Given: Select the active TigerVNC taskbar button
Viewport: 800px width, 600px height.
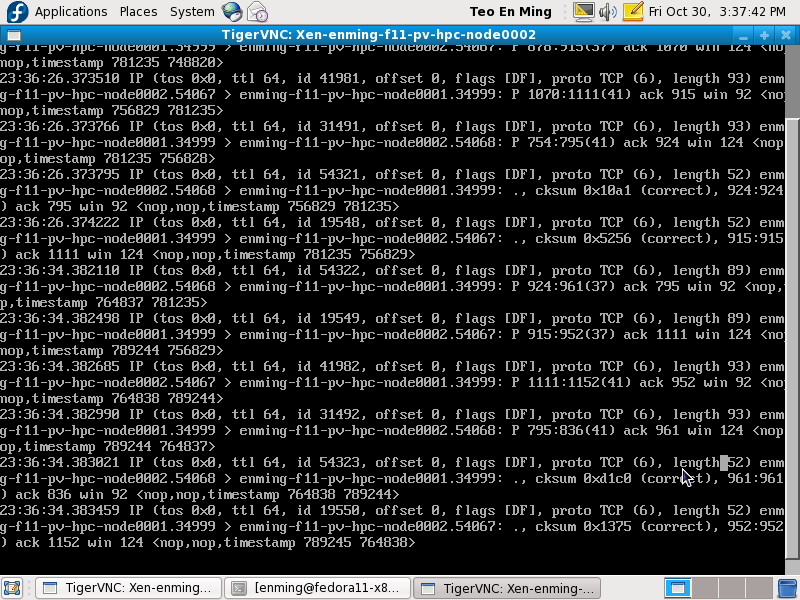Looking at the screenshot, I should (507, 588).
